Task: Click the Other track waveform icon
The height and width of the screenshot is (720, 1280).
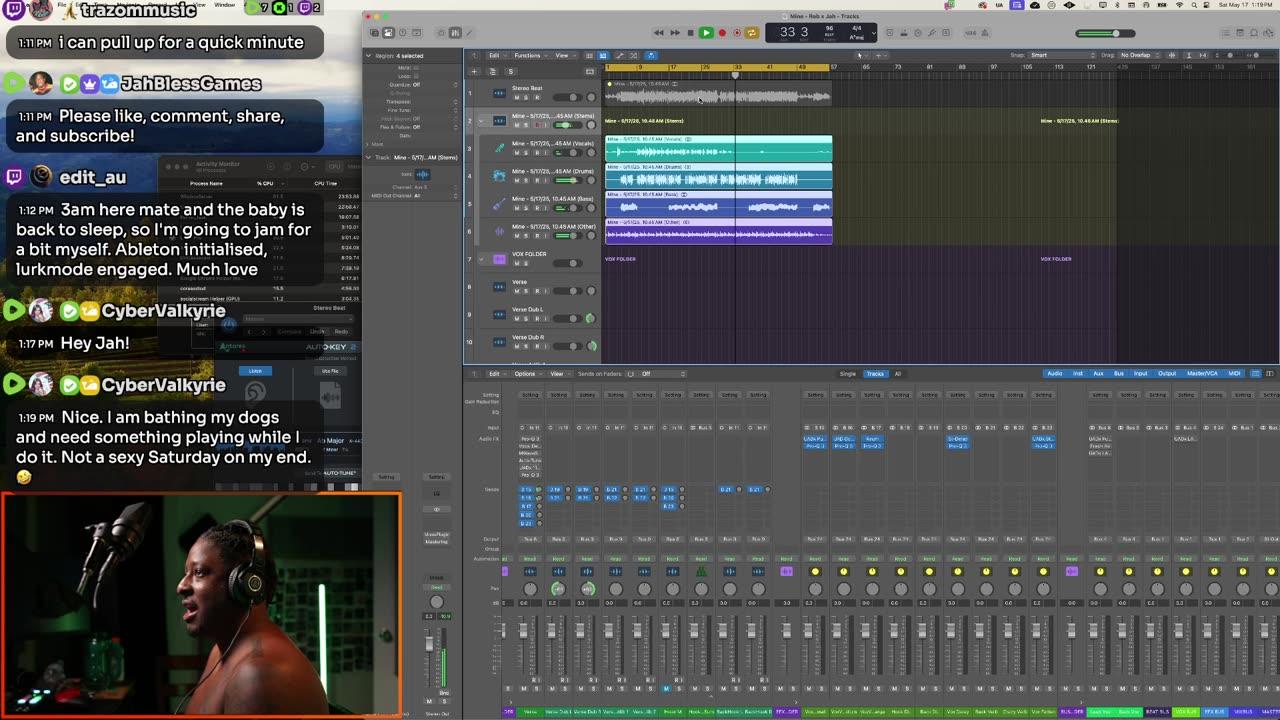Action: [x=500, y=231]
